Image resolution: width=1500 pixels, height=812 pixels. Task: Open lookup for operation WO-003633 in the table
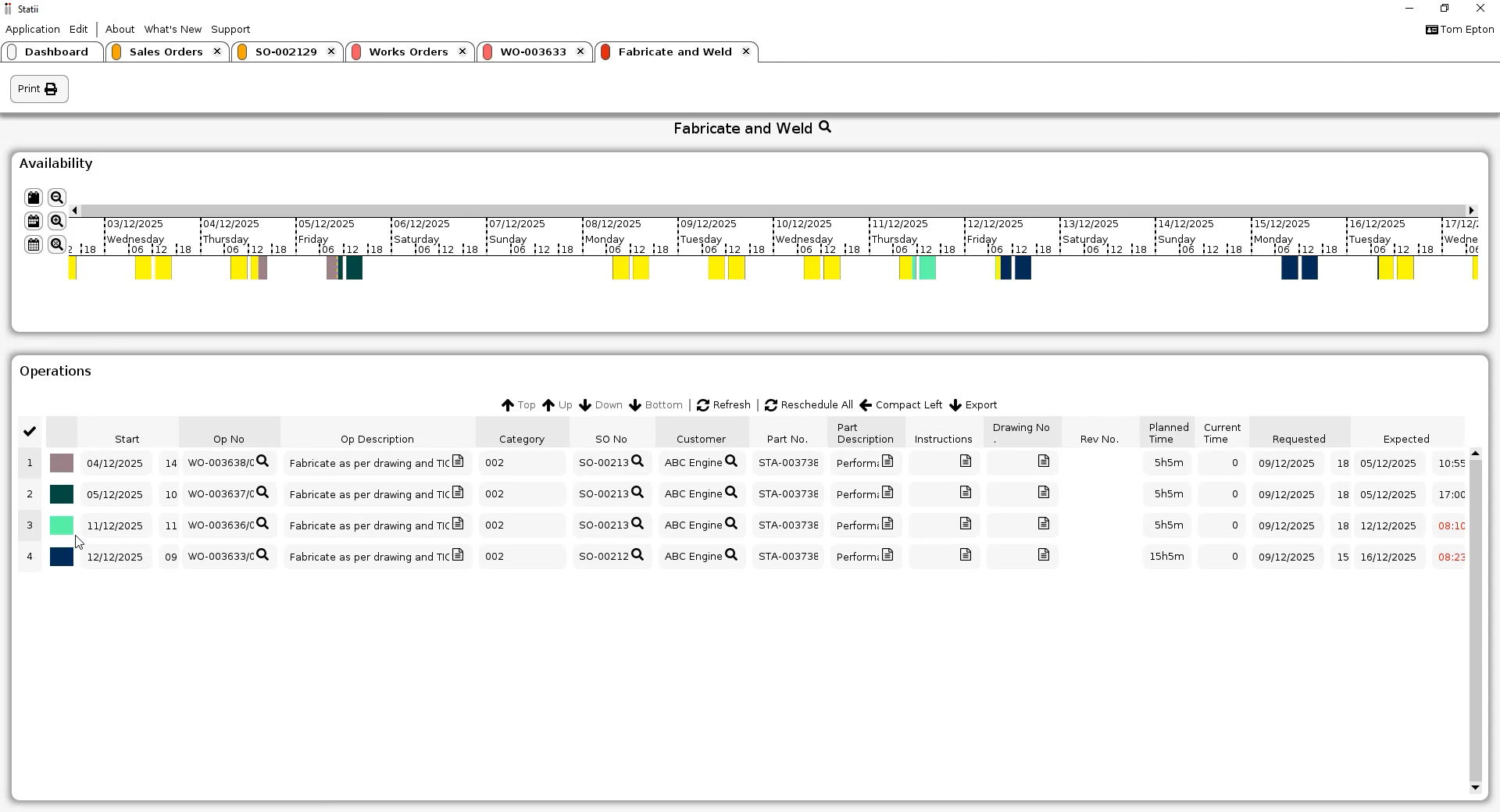[262, 555]
